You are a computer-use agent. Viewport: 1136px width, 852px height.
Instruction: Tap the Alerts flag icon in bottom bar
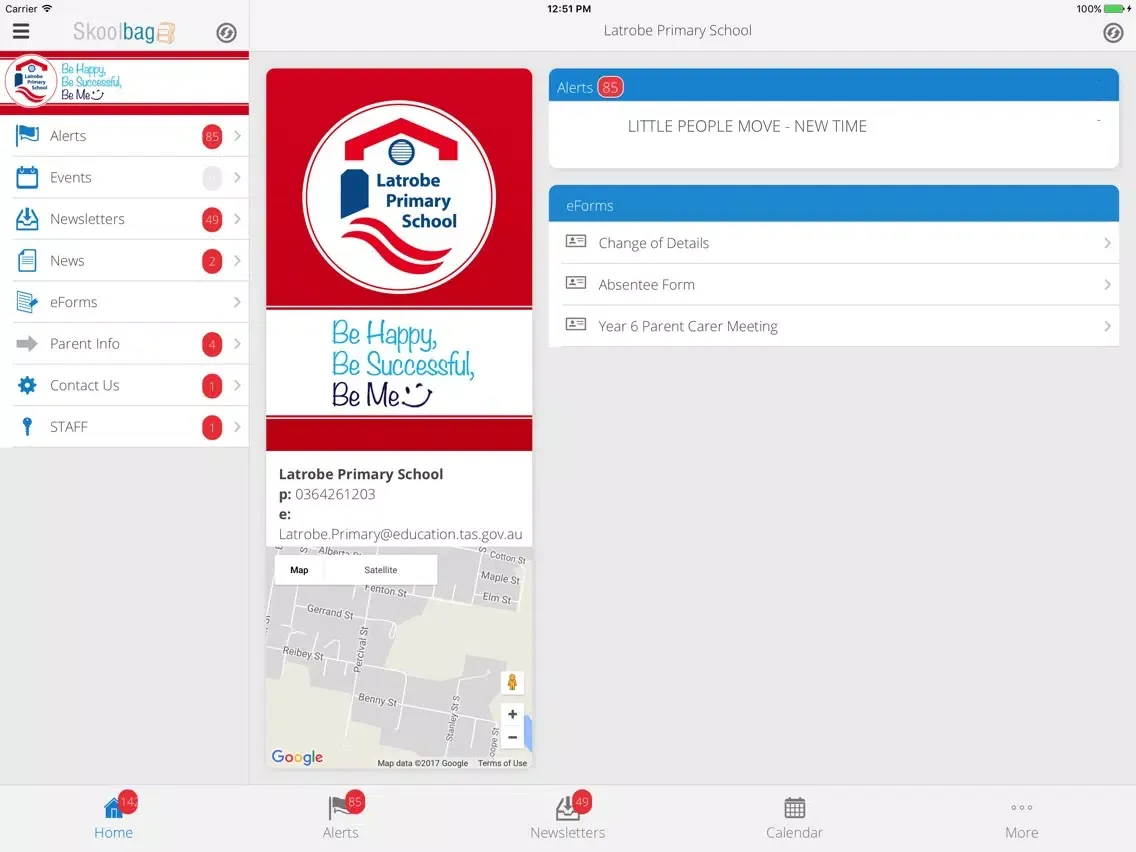click(339, 807)
